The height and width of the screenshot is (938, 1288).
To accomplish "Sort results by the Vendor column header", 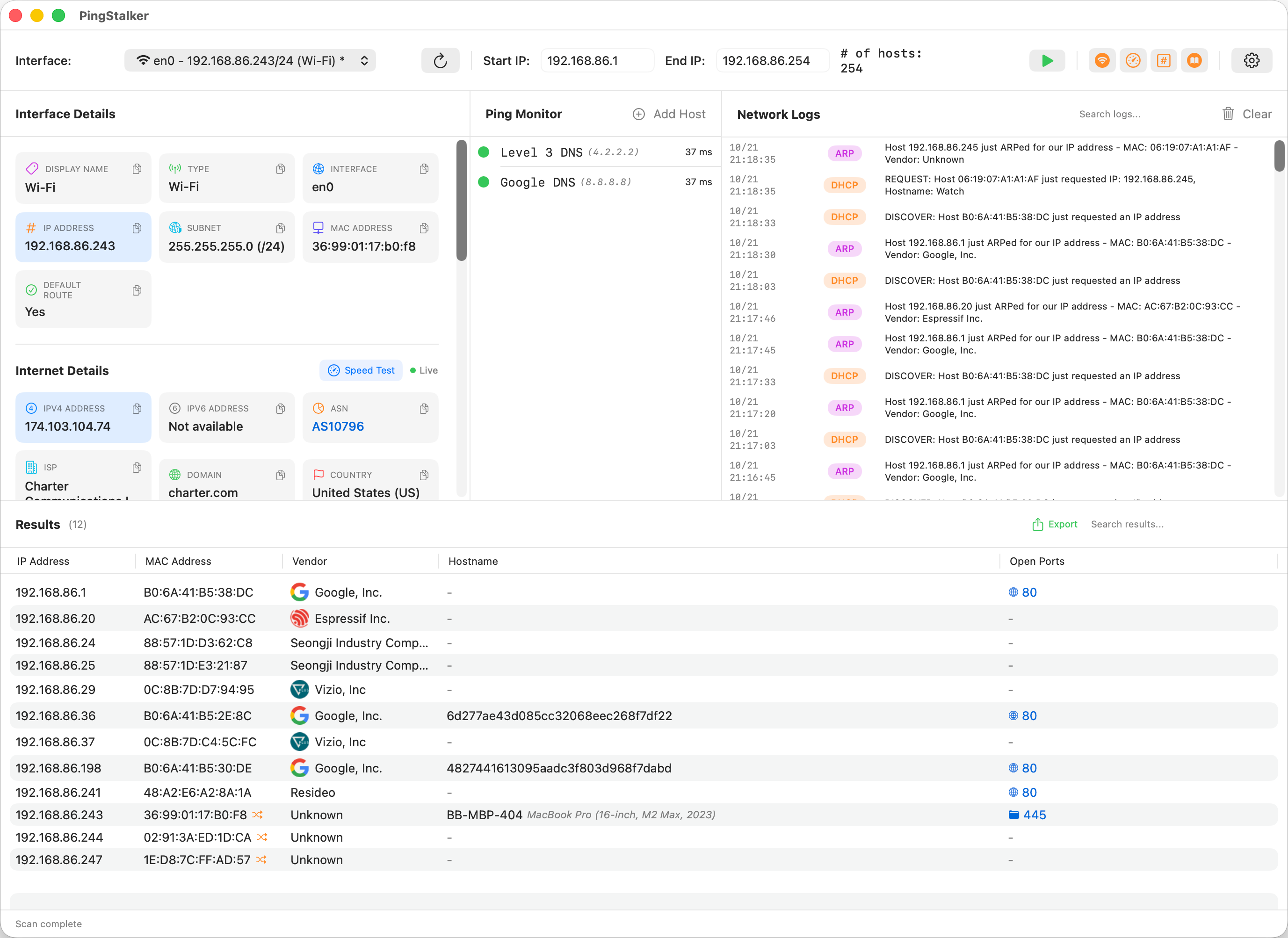I will pos(310,561).
